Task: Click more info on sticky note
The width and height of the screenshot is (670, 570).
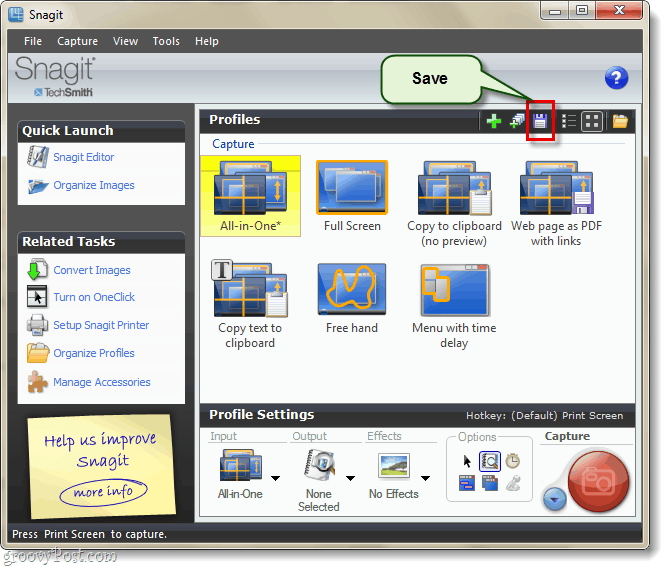Action: coord(103,492)
